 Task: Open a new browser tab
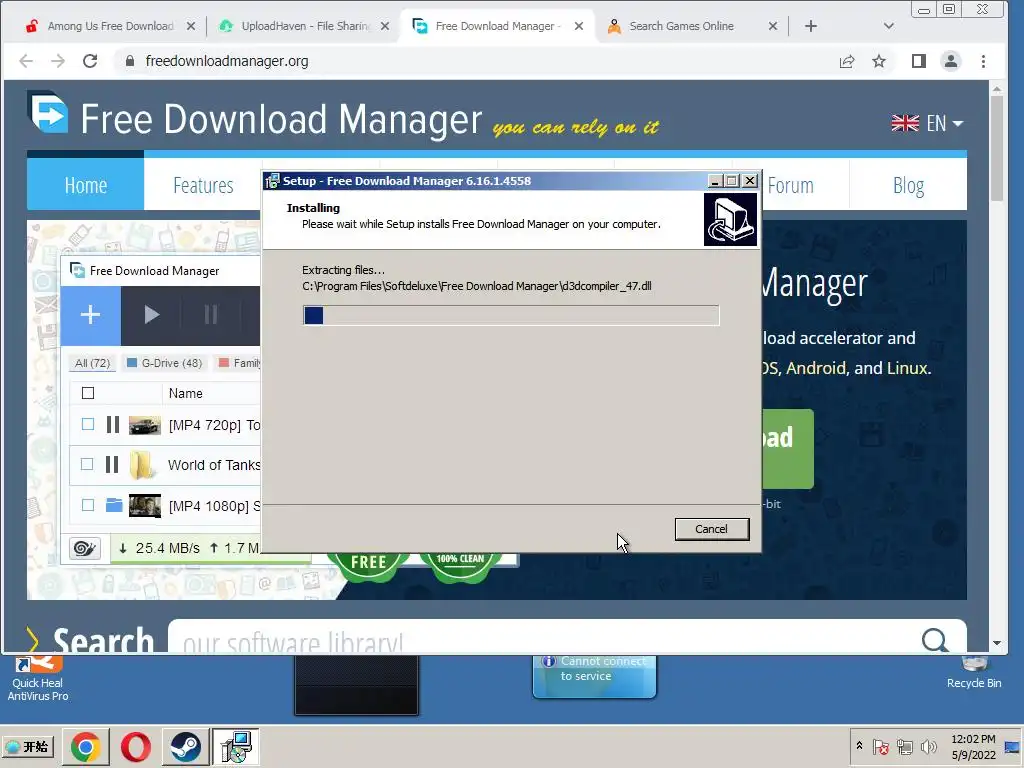[810, 26]
